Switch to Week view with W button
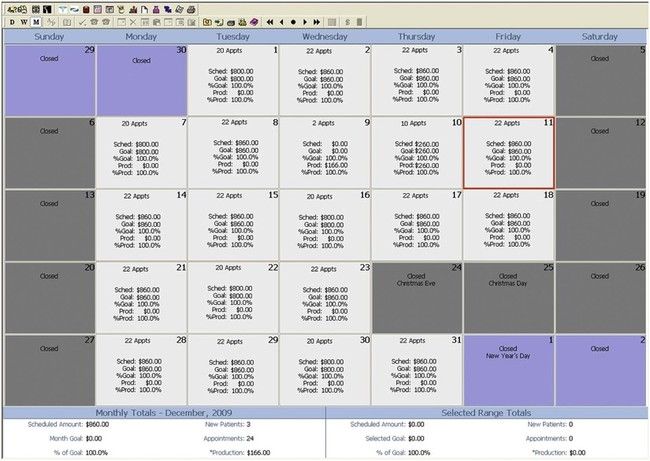The width and height of the screenshot is (650, 461). (23, 21)
